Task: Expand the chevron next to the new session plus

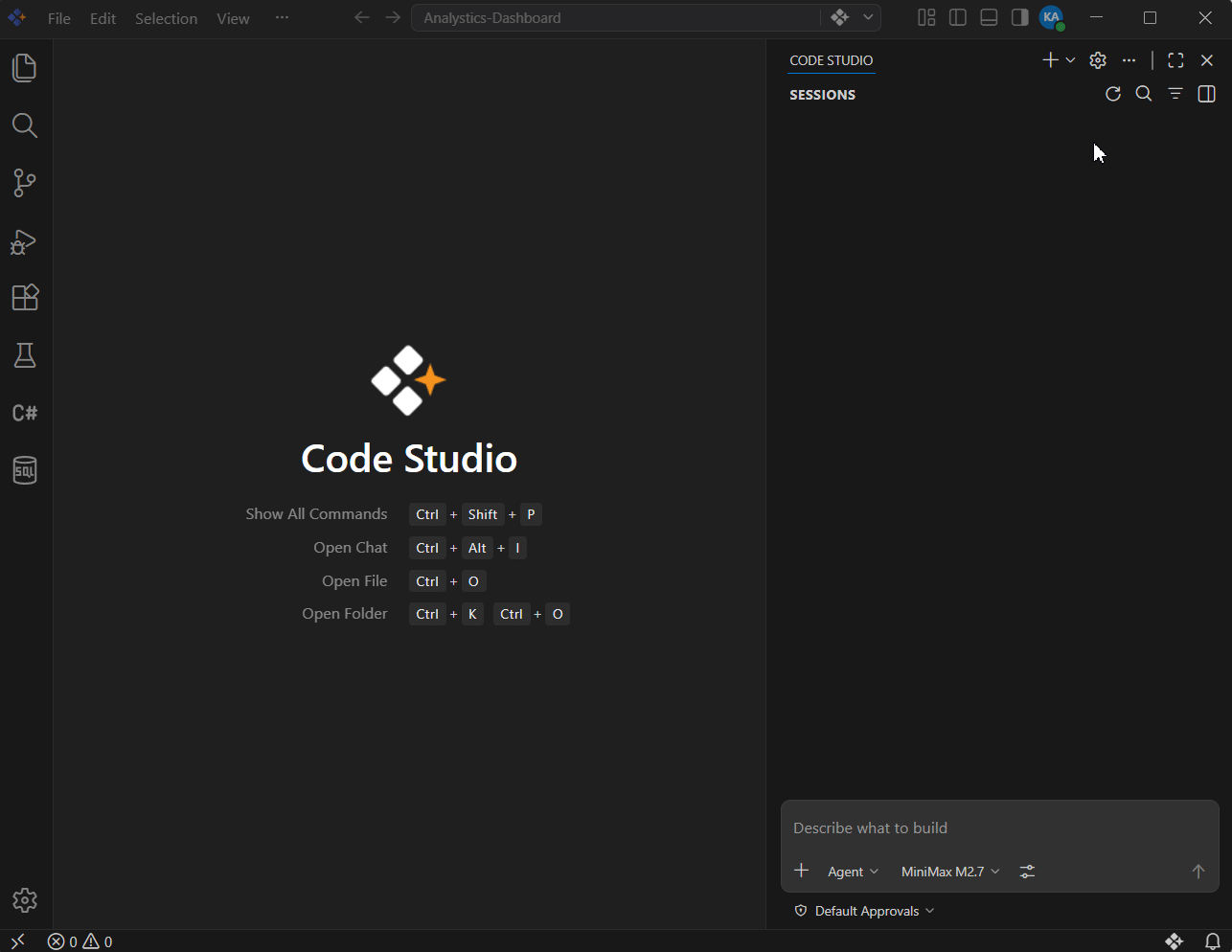Action: click(x=1070, y=60)
